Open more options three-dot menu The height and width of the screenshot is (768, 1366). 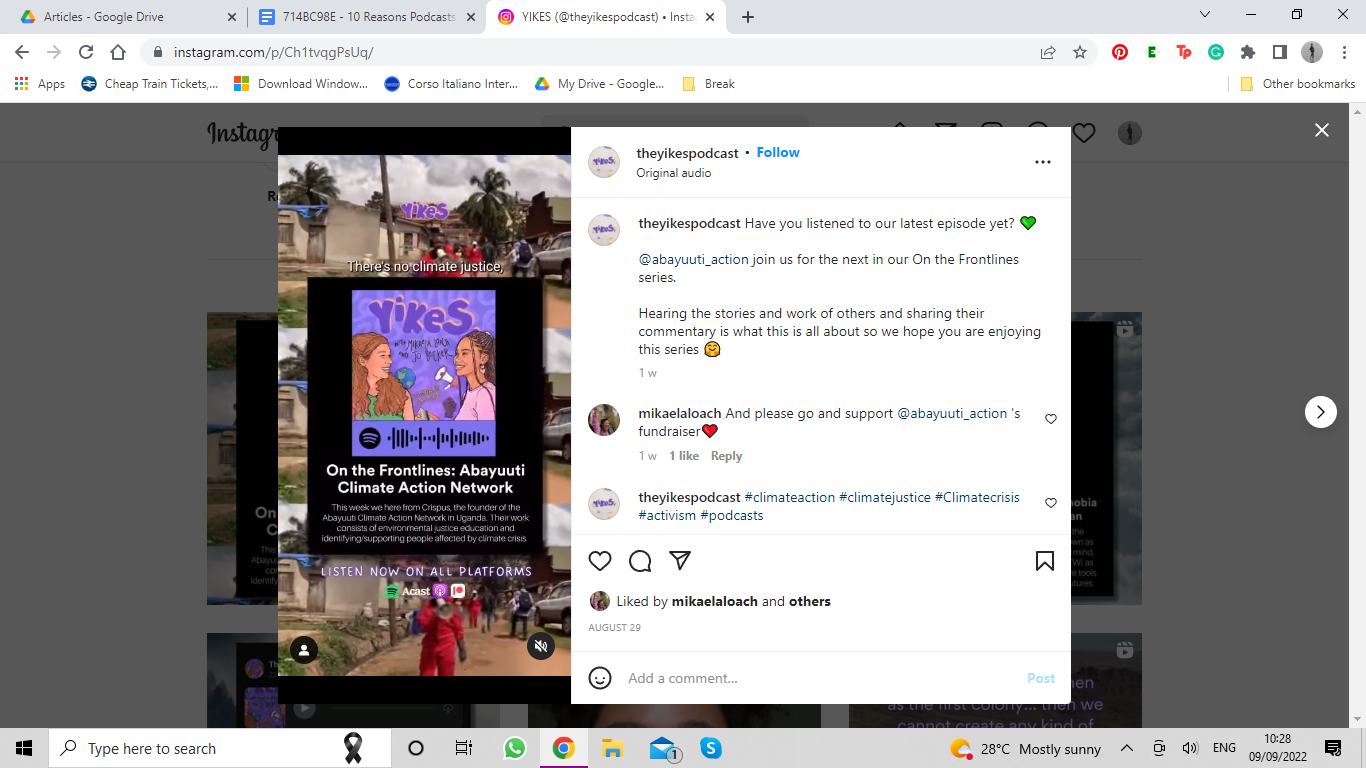pos(1042,162)
